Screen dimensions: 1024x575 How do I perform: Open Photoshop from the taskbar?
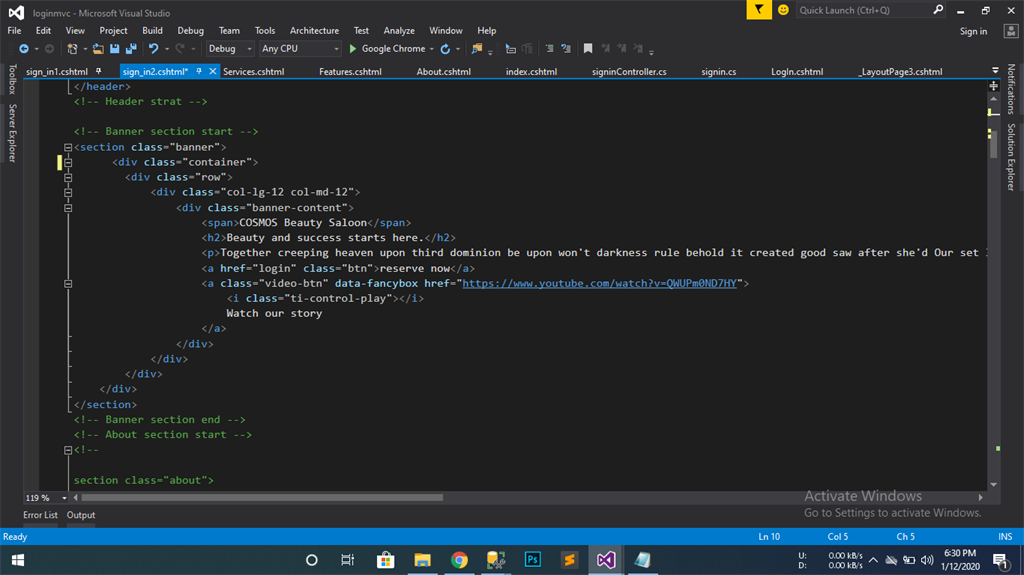pyautogui.click(x=532, y=560)
